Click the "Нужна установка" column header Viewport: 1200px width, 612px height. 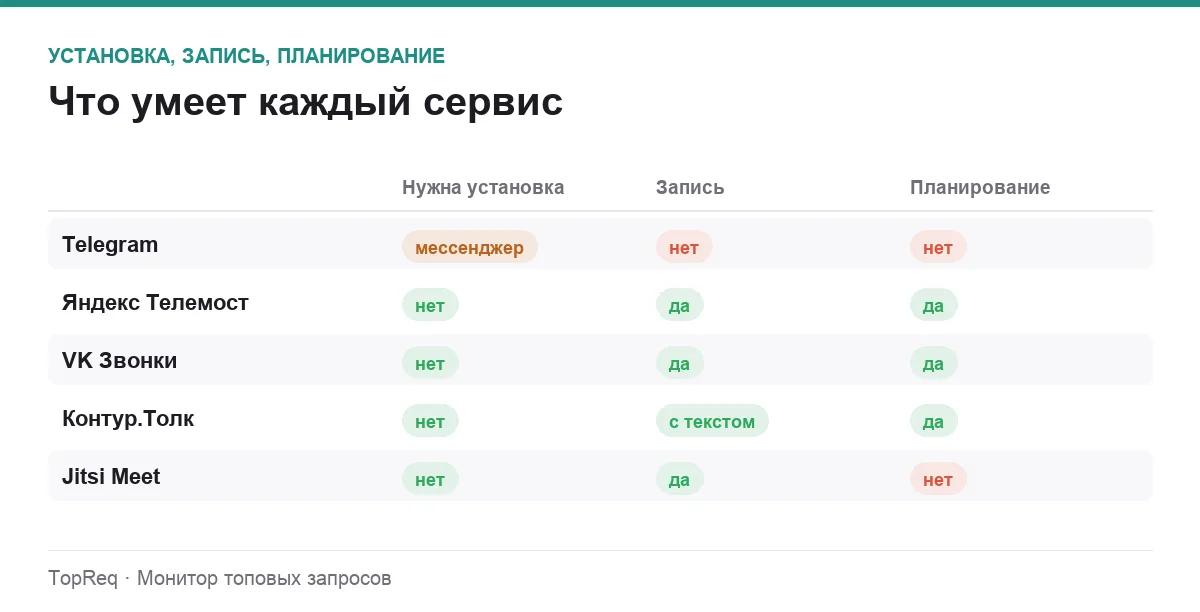[483, 187]
